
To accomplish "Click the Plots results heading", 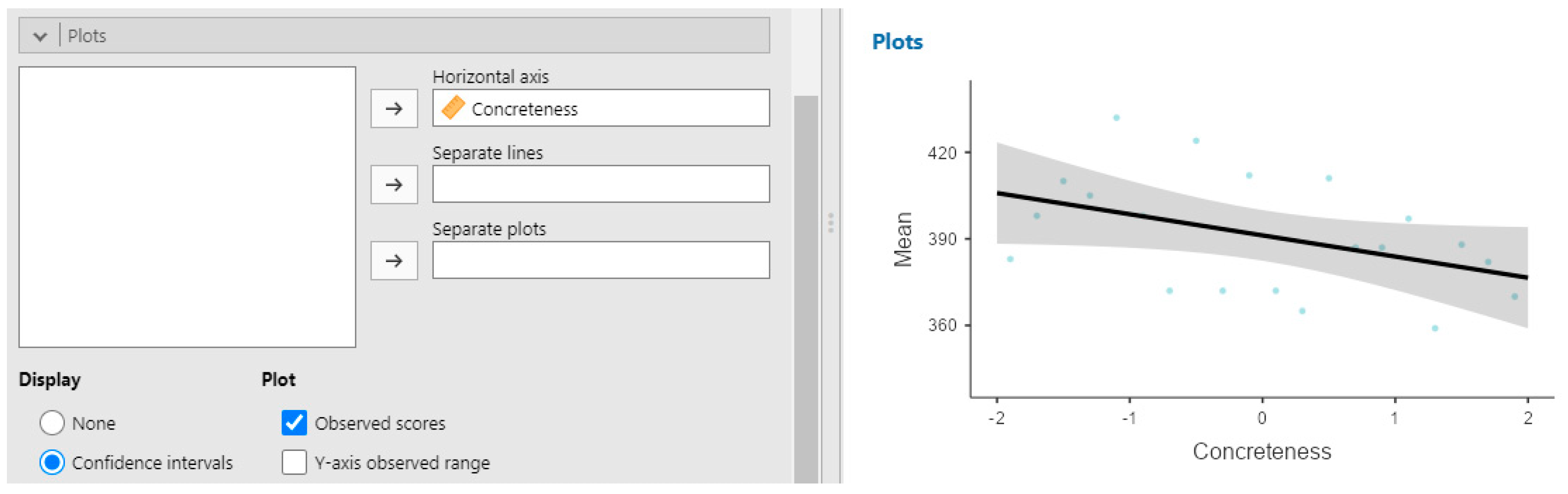I will pyautogui.click(x=897, y=42).
